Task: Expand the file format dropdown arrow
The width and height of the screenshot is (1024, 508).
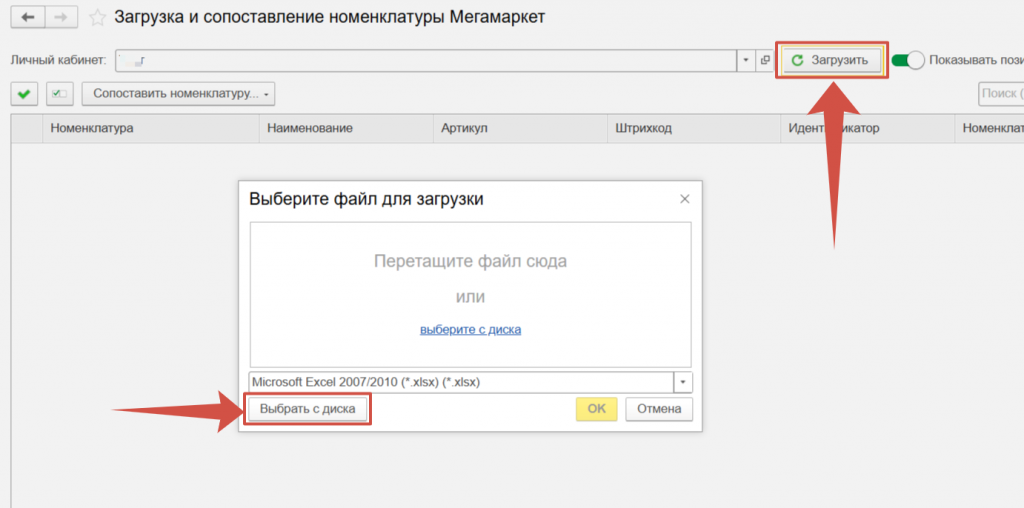Action: point(683,382)
